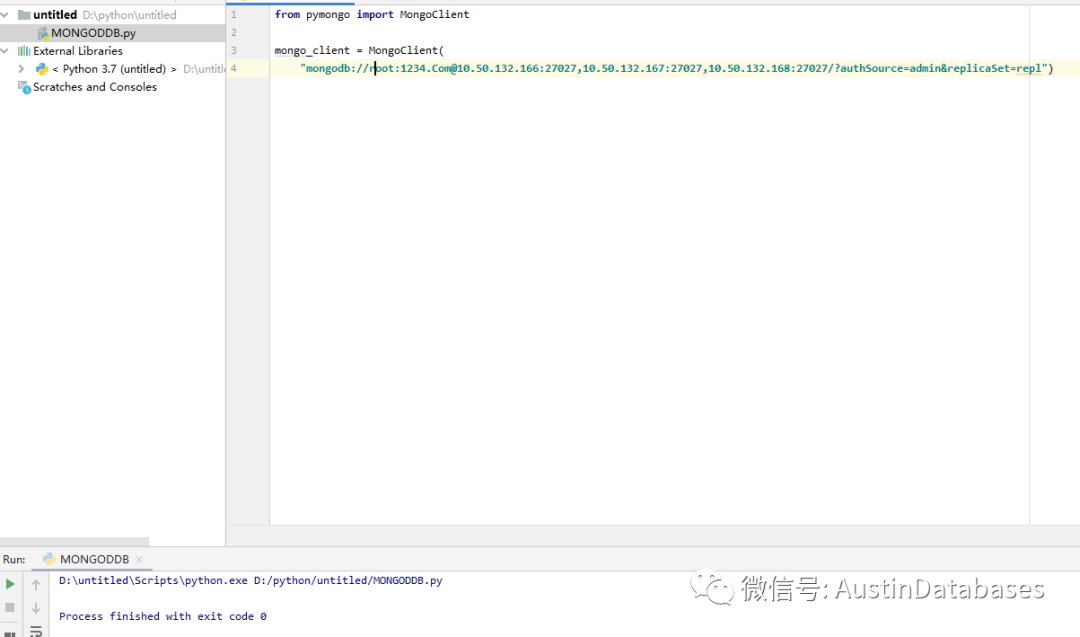Rerun MONGODDB with the green play icon
Screen dimensions: 1080x637
point(10,584)
